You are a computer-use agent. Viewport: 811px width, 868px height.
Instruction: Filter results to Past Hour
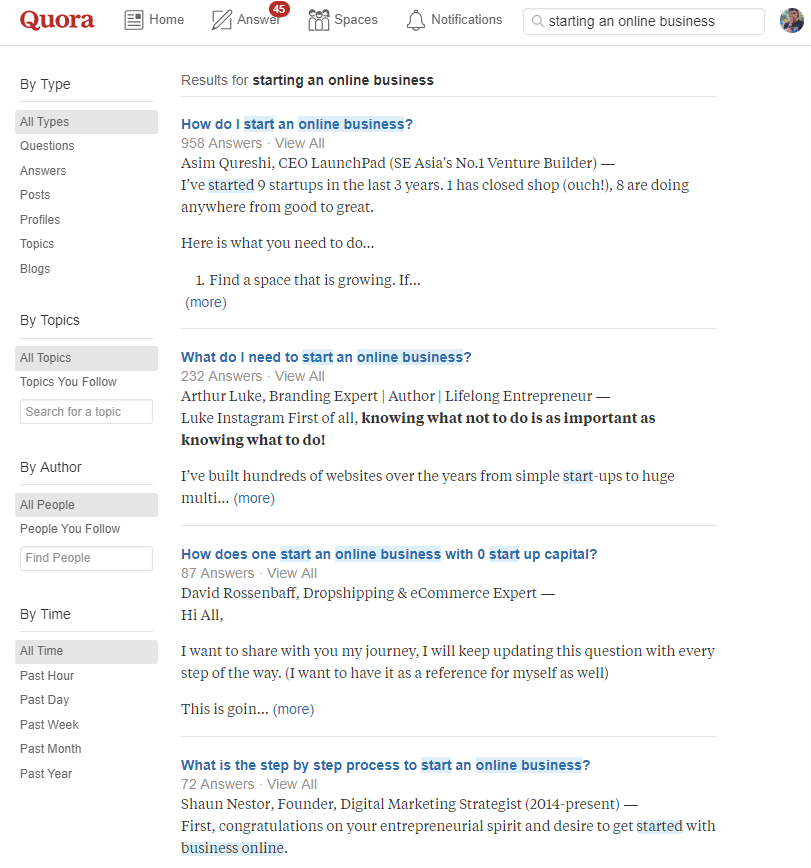(x=47, y=676)
